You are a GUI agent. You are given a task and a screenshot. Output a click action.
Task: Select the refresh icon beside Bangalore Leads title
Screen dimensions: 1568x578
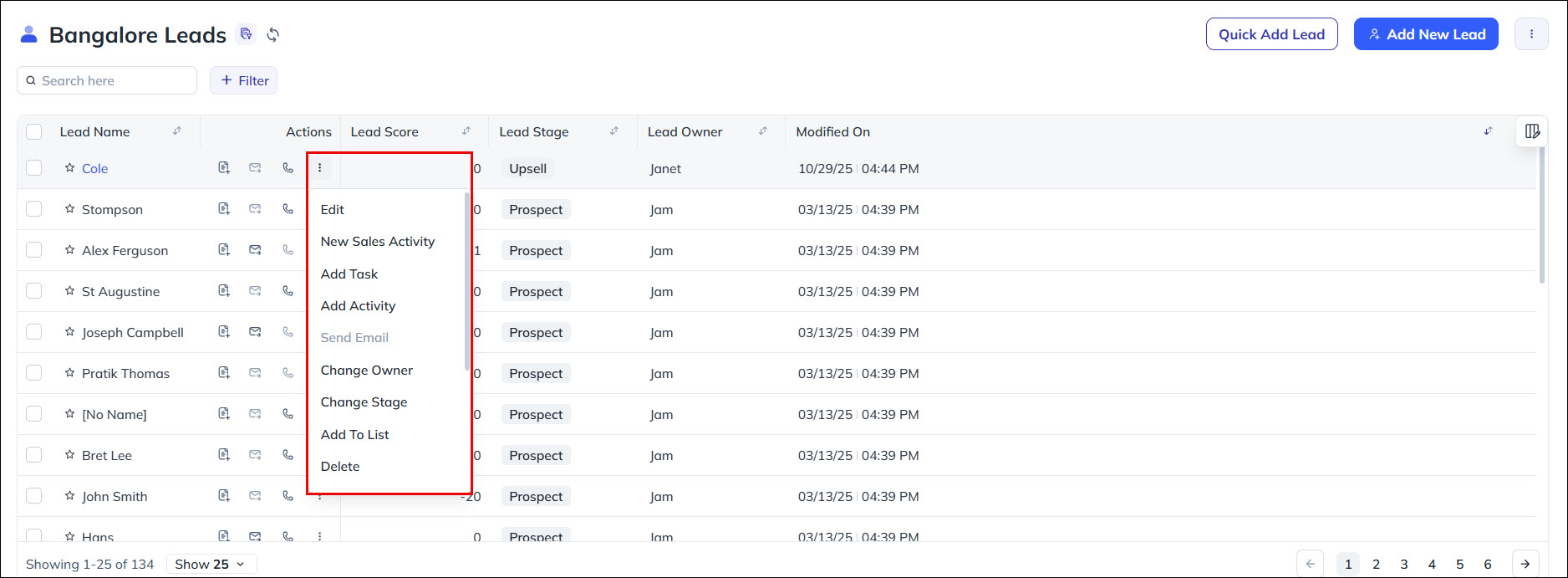[273, 34]
